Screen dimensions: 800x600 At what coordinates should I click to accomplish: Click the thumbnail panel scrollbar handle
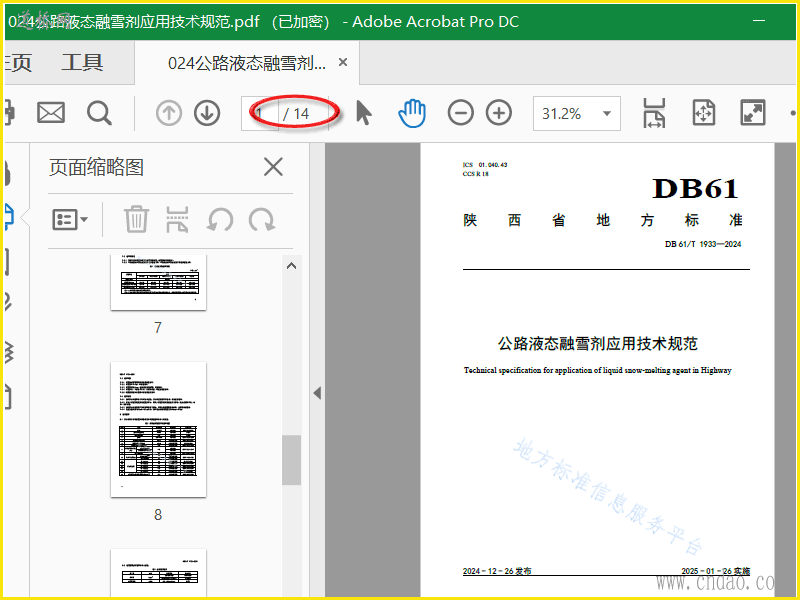click(x=291, y=460)
